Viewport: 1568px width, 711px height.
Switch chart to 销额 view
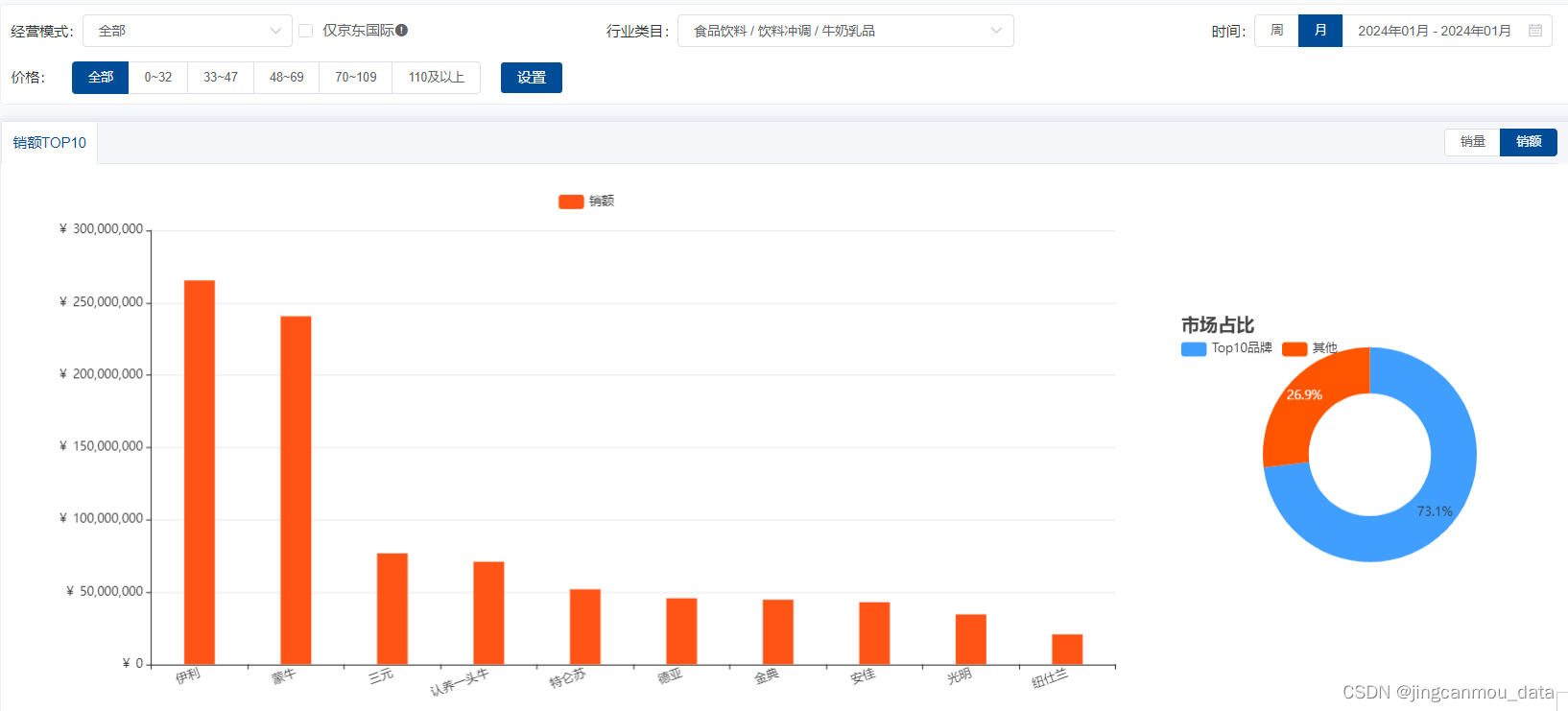tap(1529, 142)
